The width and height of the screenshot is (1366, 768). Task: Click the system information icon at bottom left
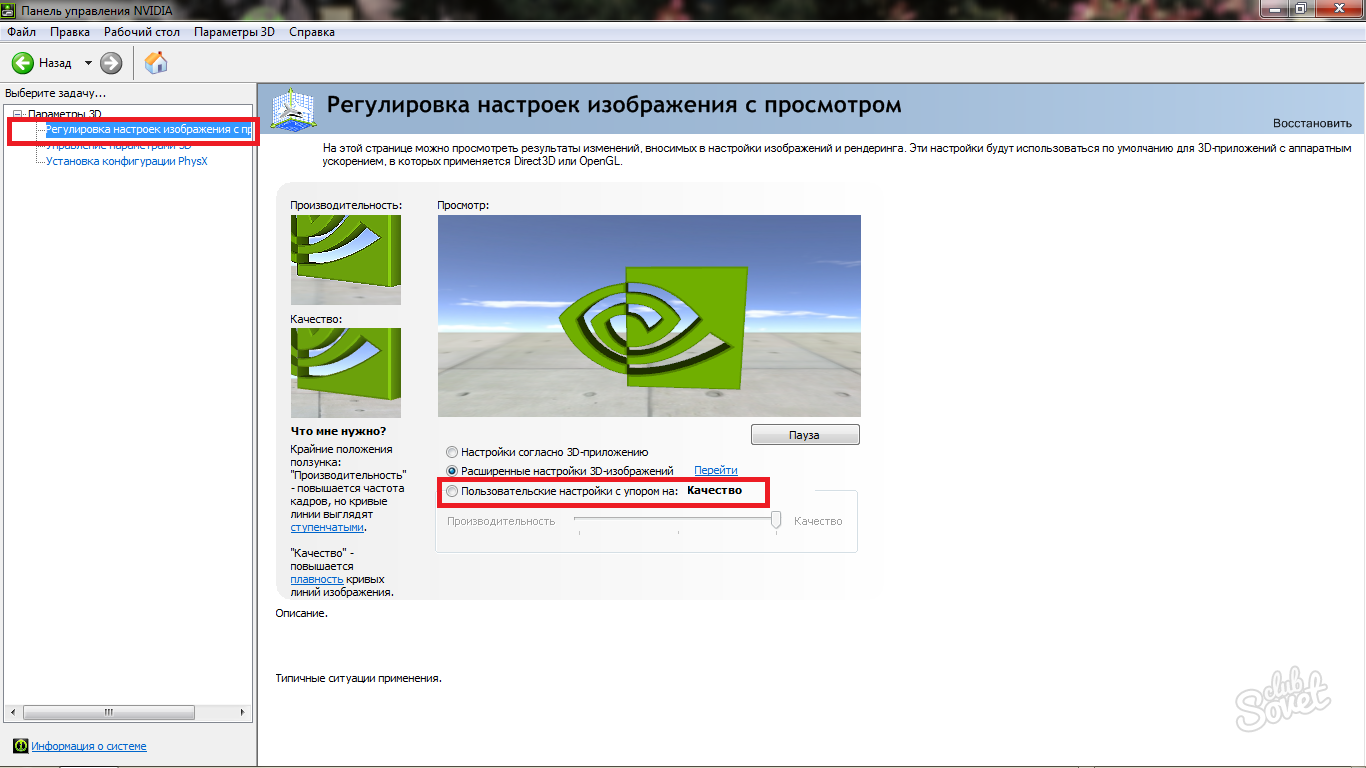(x=20, y=746)
